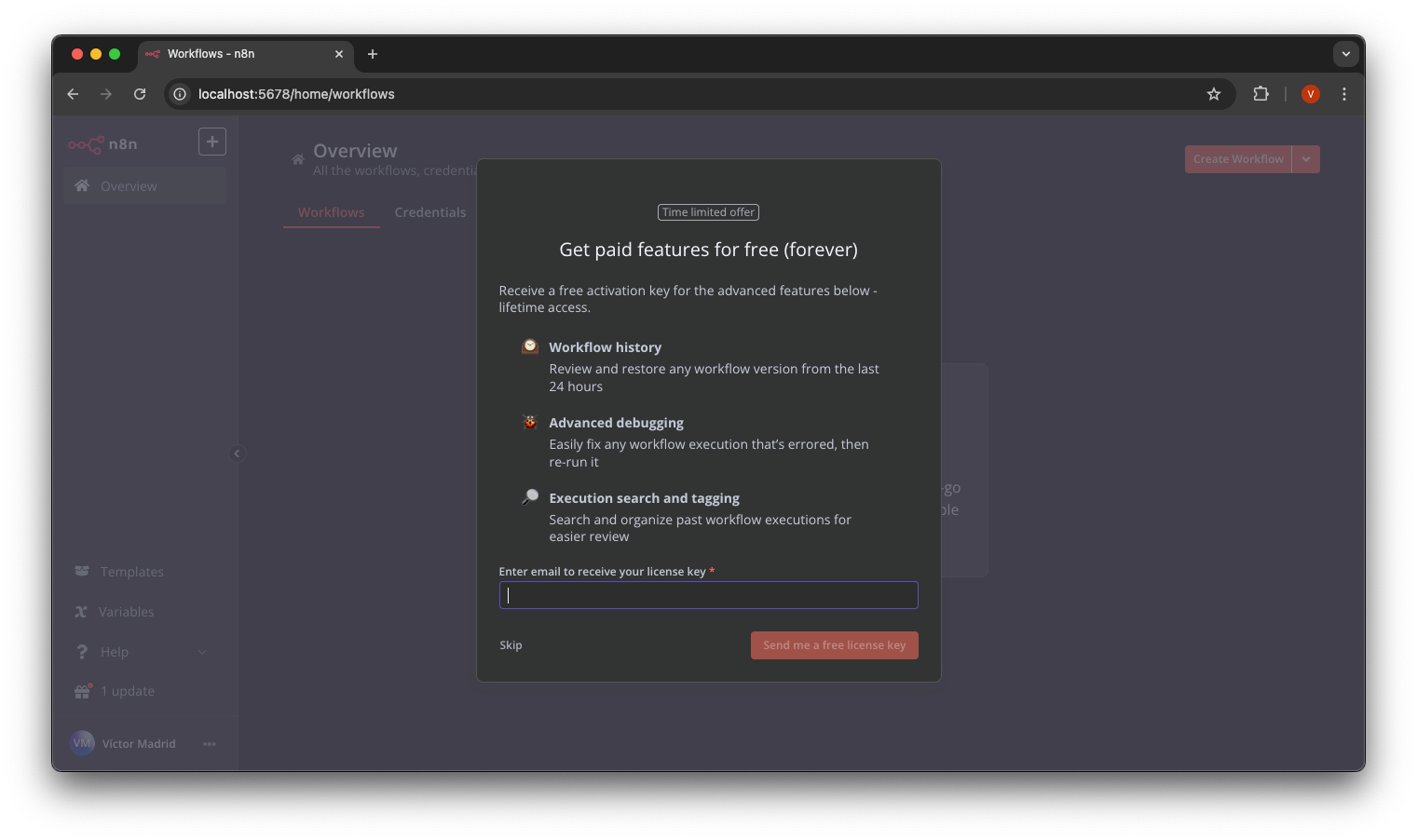Click the Workflow history clock icon
The image size is (1417, 840).
(530, 346)
